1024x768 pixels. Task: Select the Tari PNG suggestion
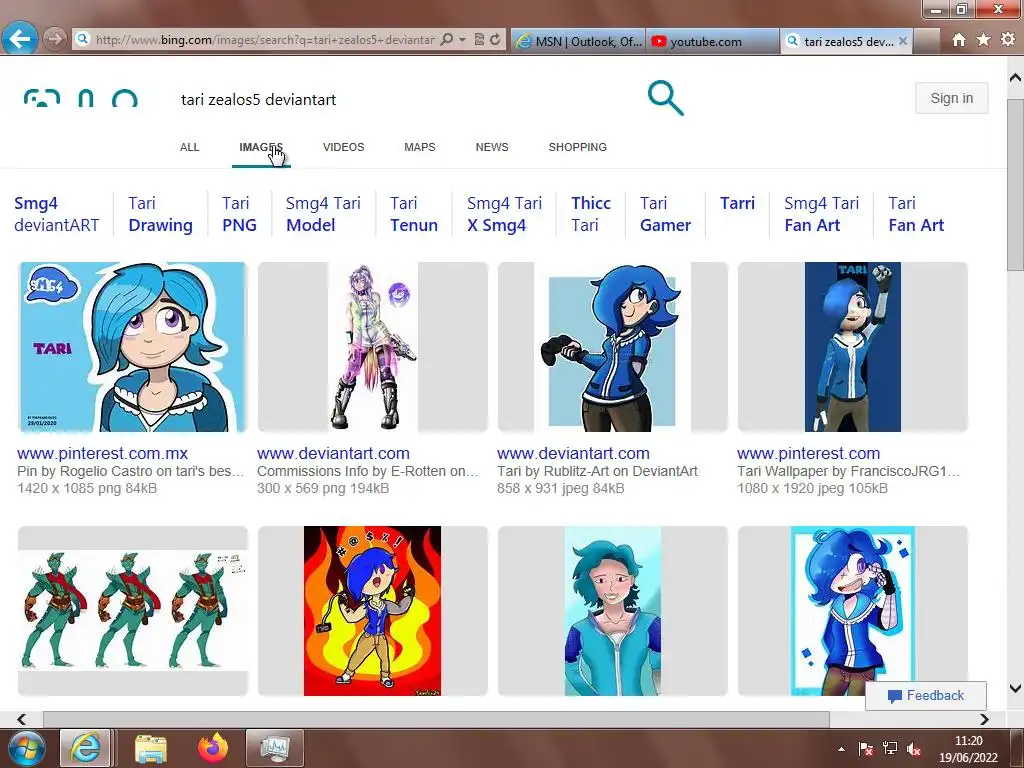[x=239, y=214]
